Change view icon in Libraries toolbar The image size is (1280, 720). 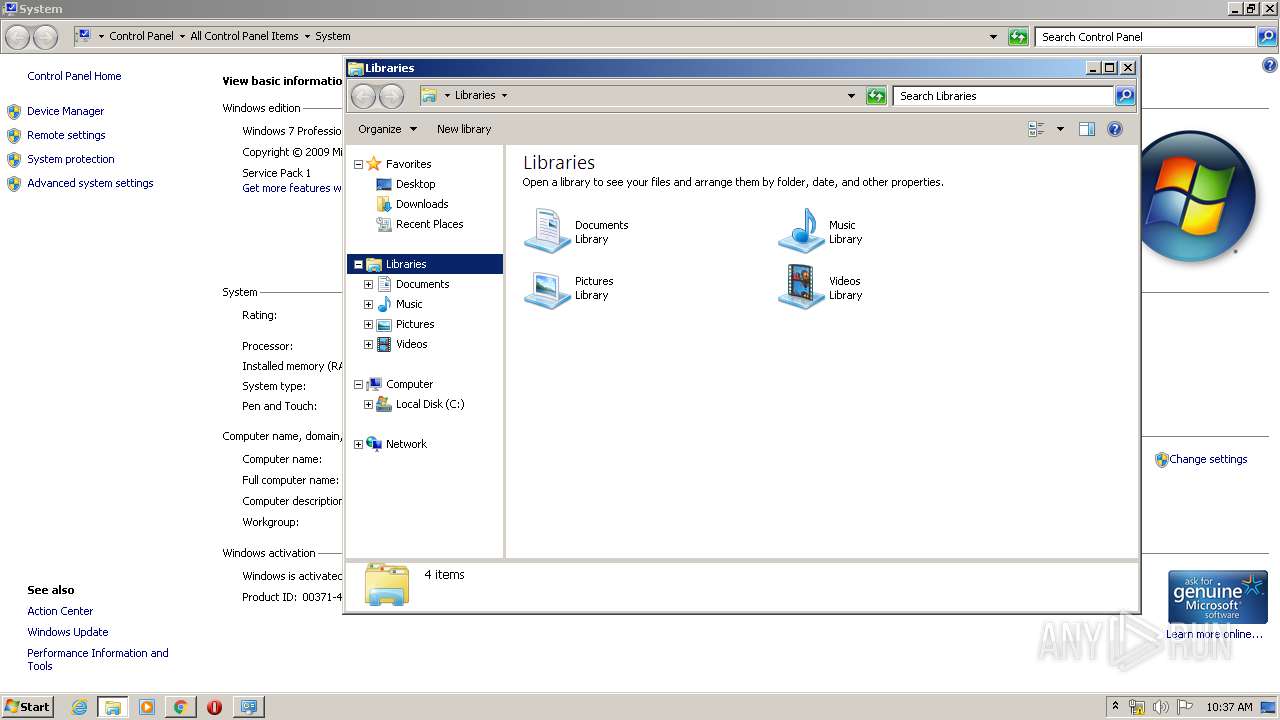[1036, 129]
